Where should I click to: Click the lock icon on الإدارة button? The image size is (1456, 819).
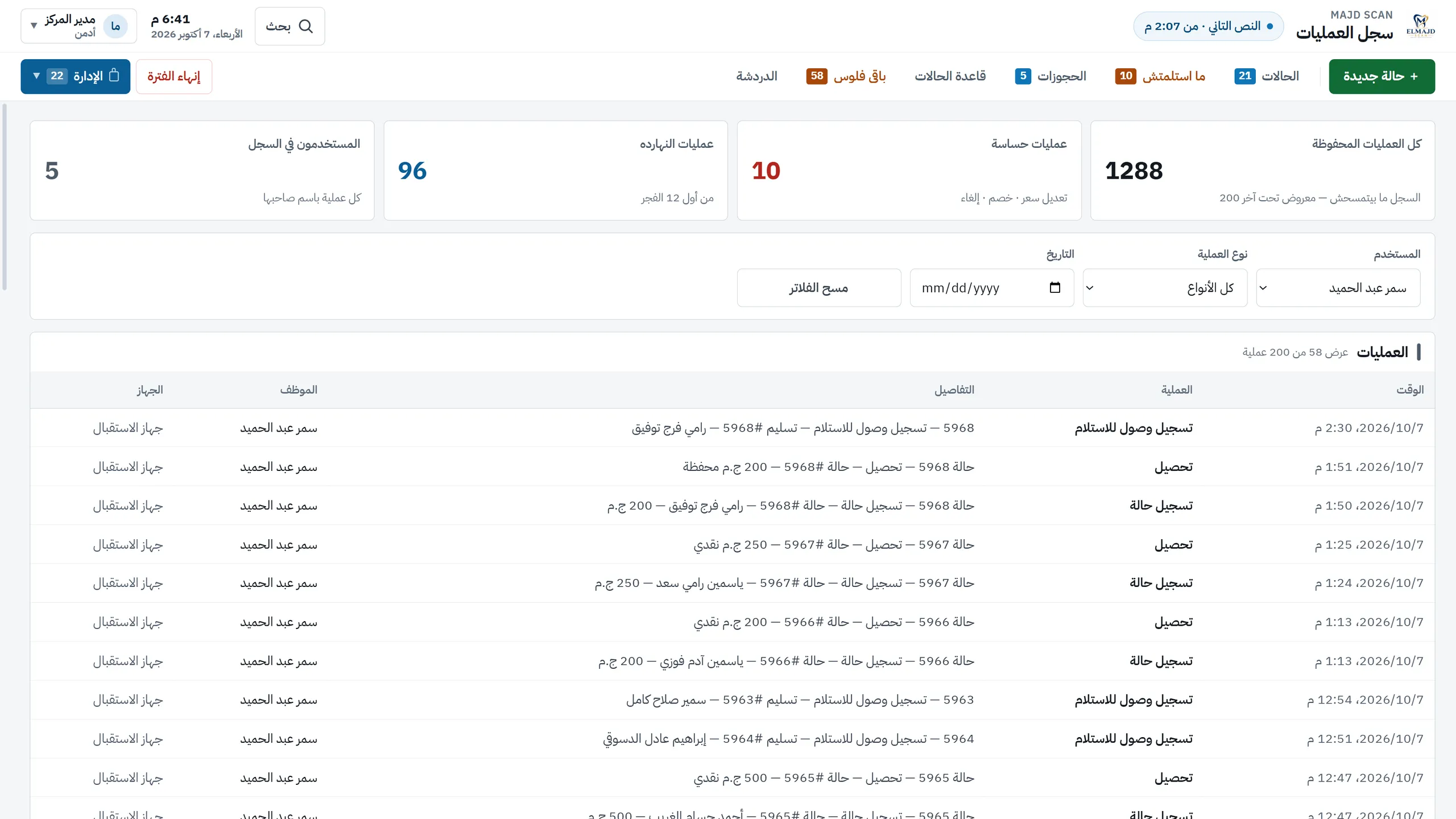114,76
